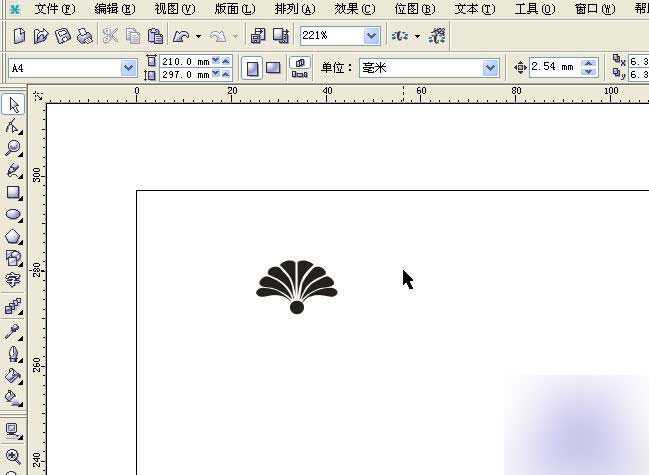Increase the page height 297.0 mm
Viewport: 649px width, 475px height.
[x=226, y=74]
